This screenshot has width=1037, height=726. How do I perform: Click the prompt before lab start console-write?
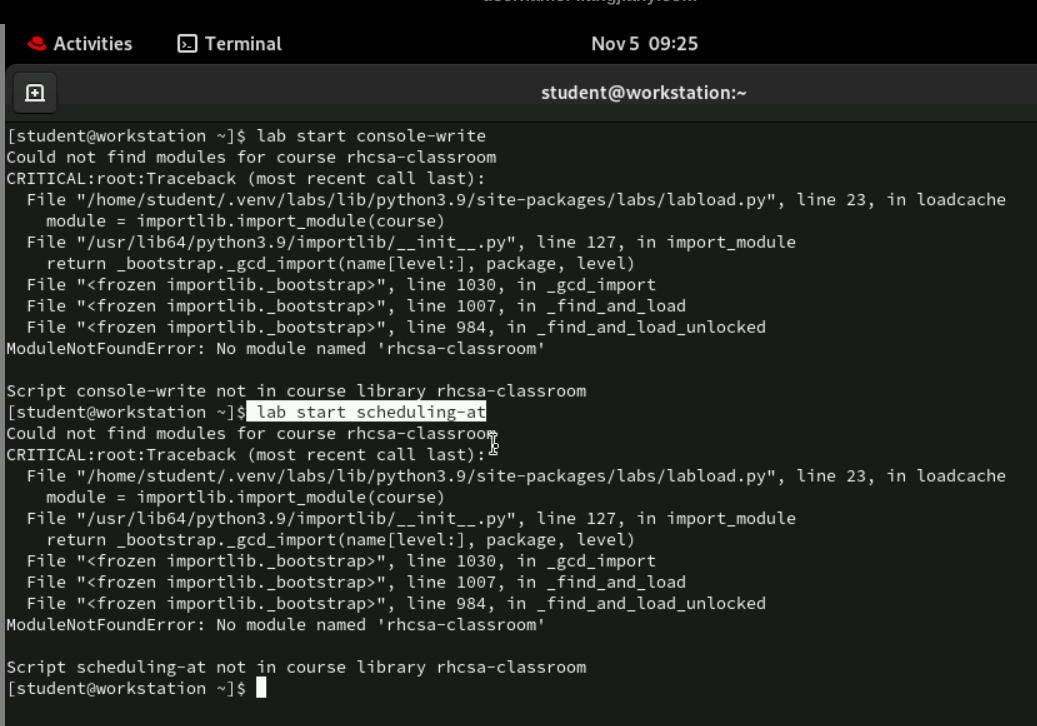pos(126,136)
